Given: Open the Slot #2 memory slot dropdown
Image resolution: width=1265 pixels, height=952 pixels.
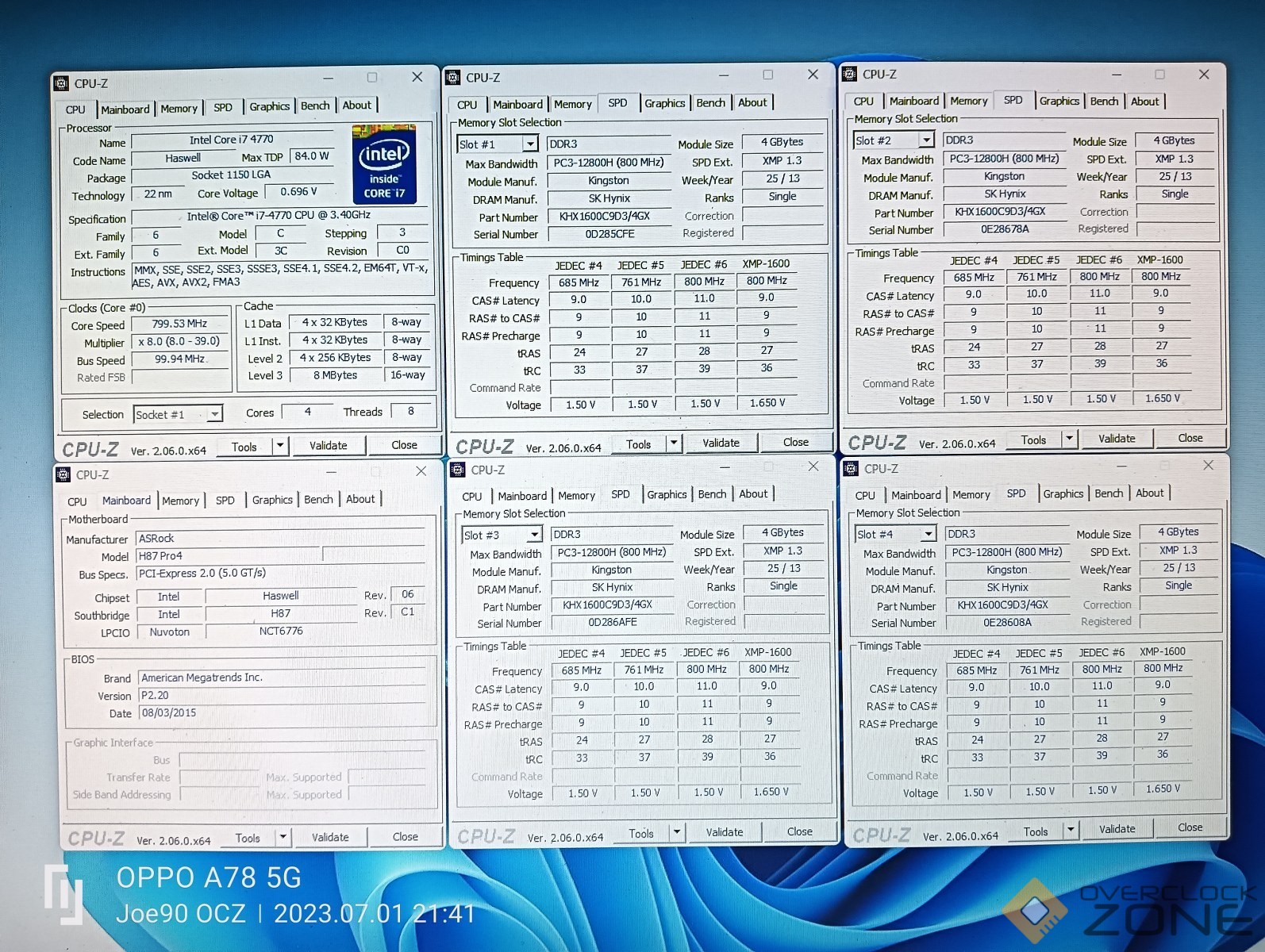Looking at the screenshot, I should click(925, 140).
